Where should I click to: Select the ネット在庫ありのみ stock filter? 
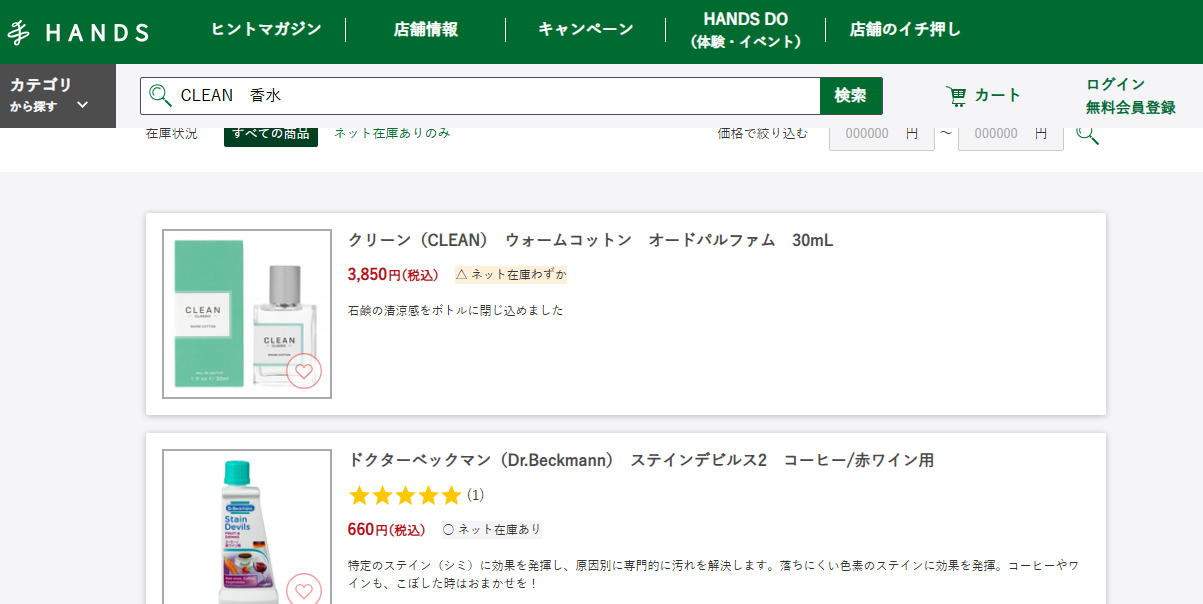tap(392, 133)
